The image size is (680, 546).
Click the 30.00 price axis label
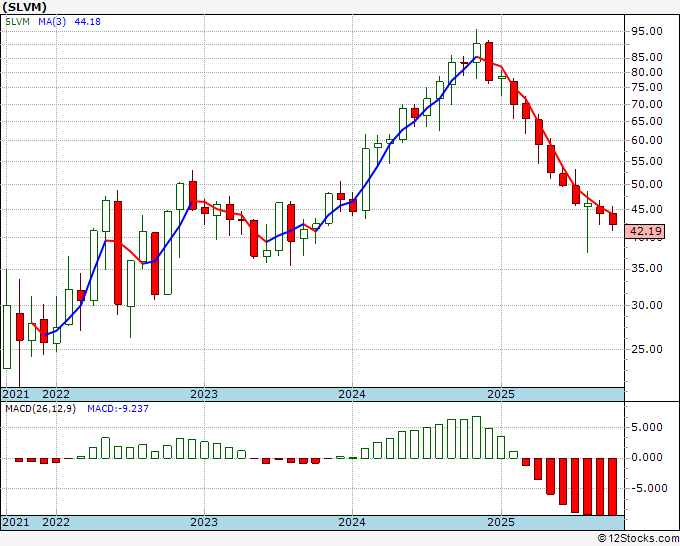pos(647,305)
